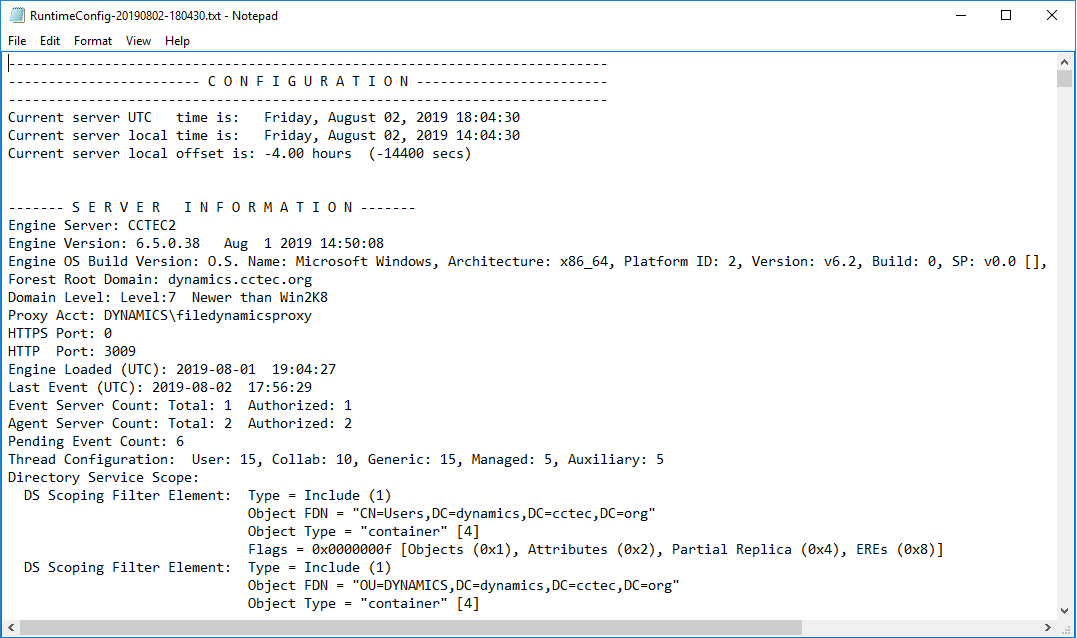
Task: Place cursor in the Engine Server: CCTEC2 line
Action: coord(91,225)
